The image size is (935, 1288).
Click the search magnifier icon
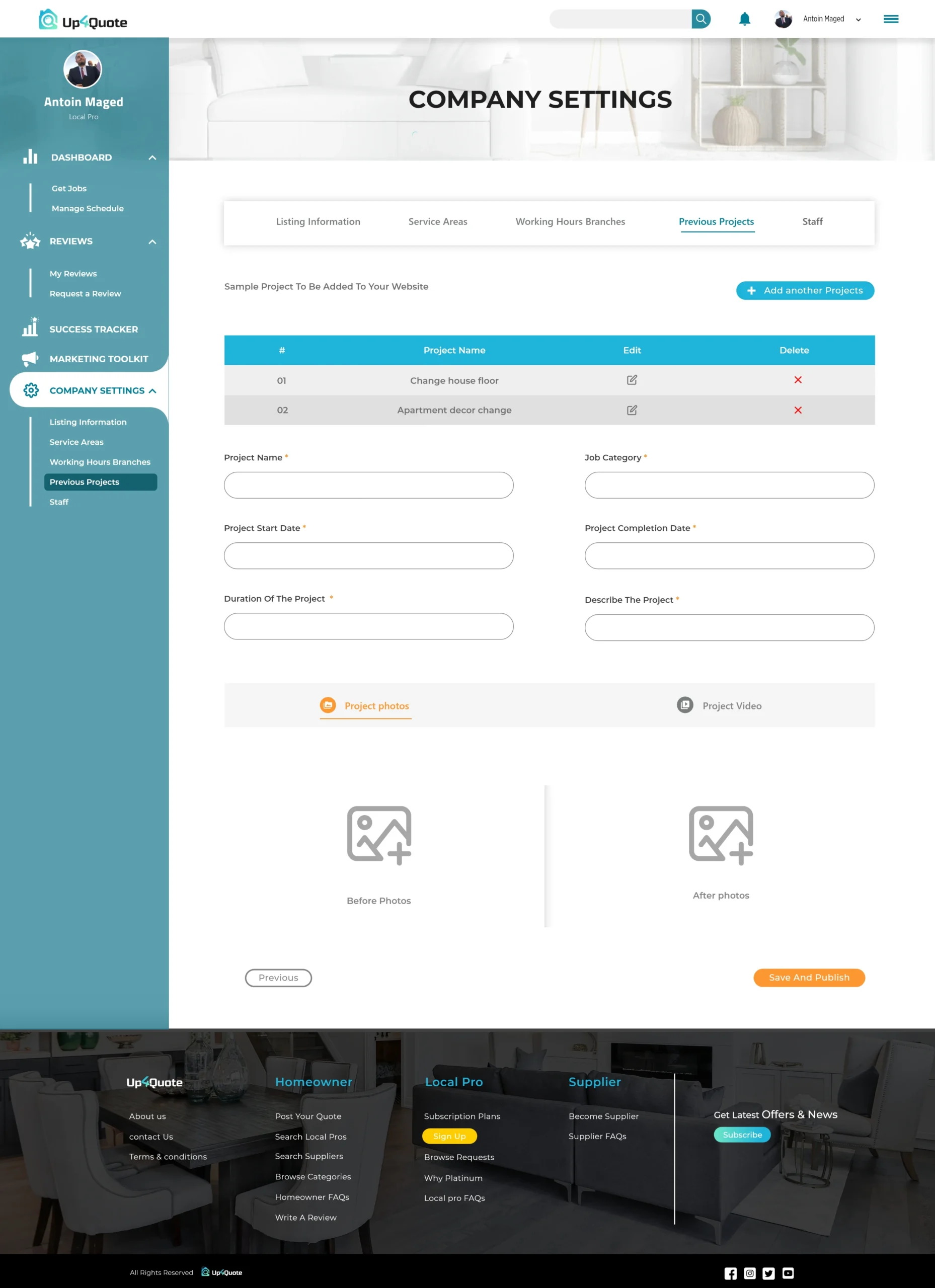pos(701,19)
